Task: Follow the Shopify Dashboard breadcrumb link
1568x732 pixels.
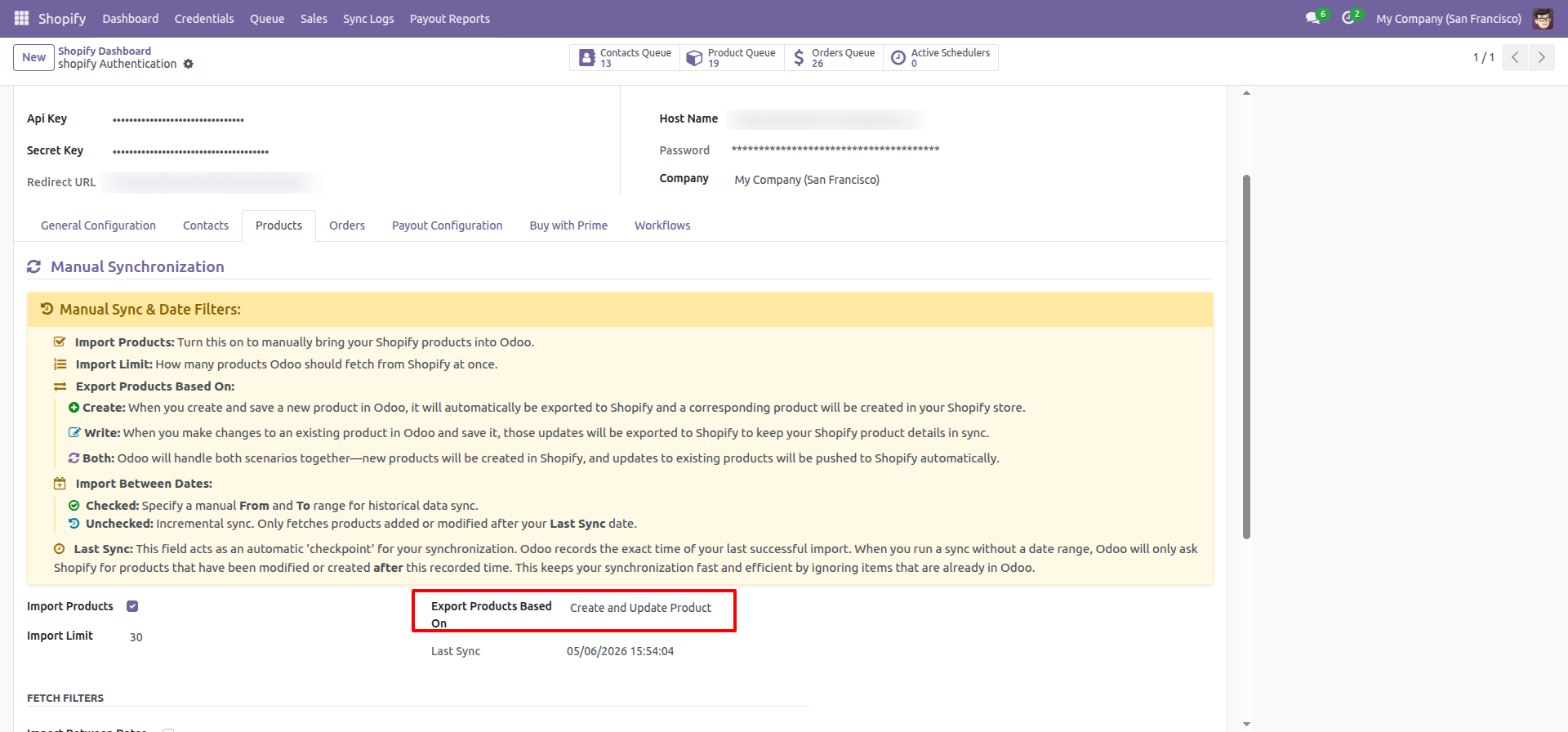Action: click(105, 51)
